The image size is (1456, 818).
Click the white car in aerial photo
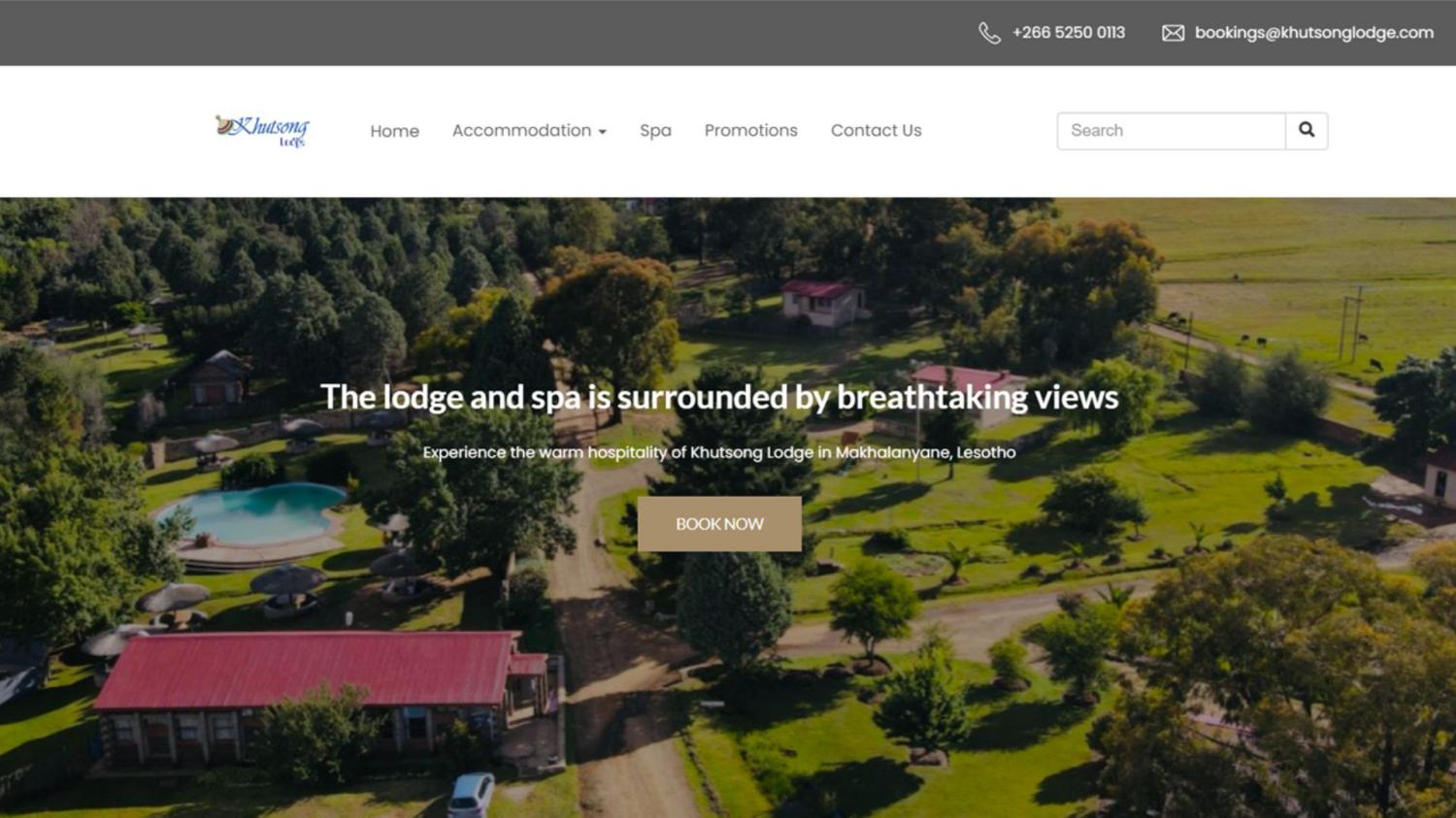[x=471, y=795]
